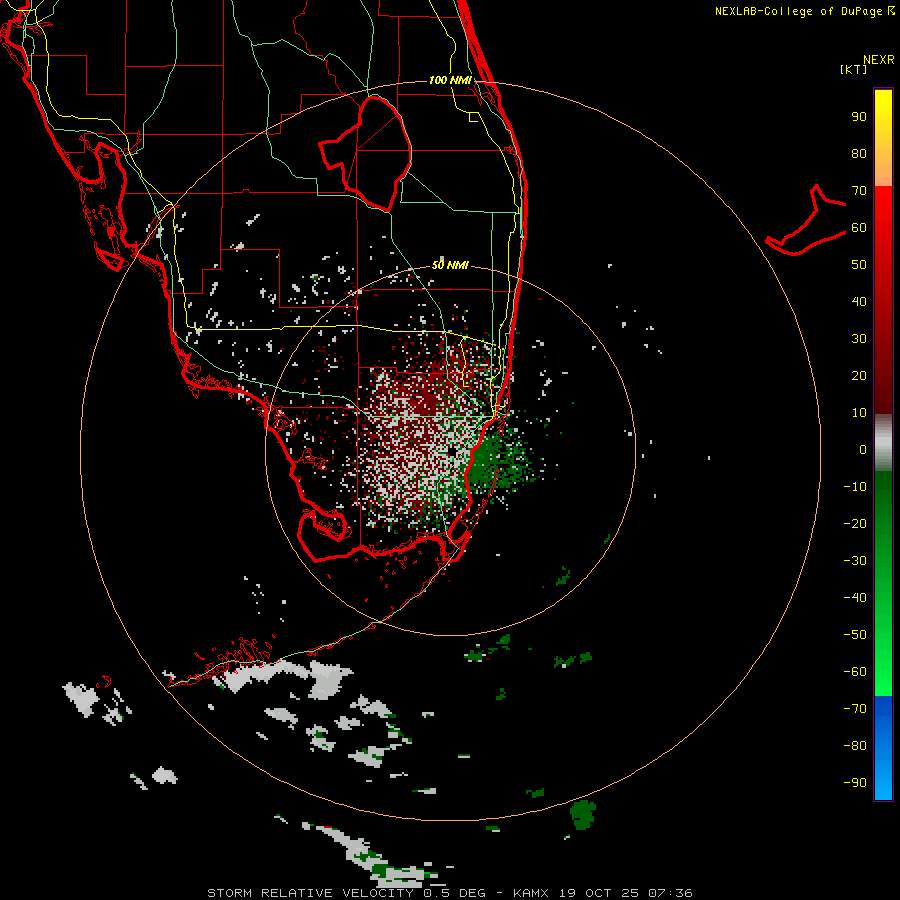Select the 40 value on the velocity scale
Screen dimensions: 900x900
click(x=859, y=301)
